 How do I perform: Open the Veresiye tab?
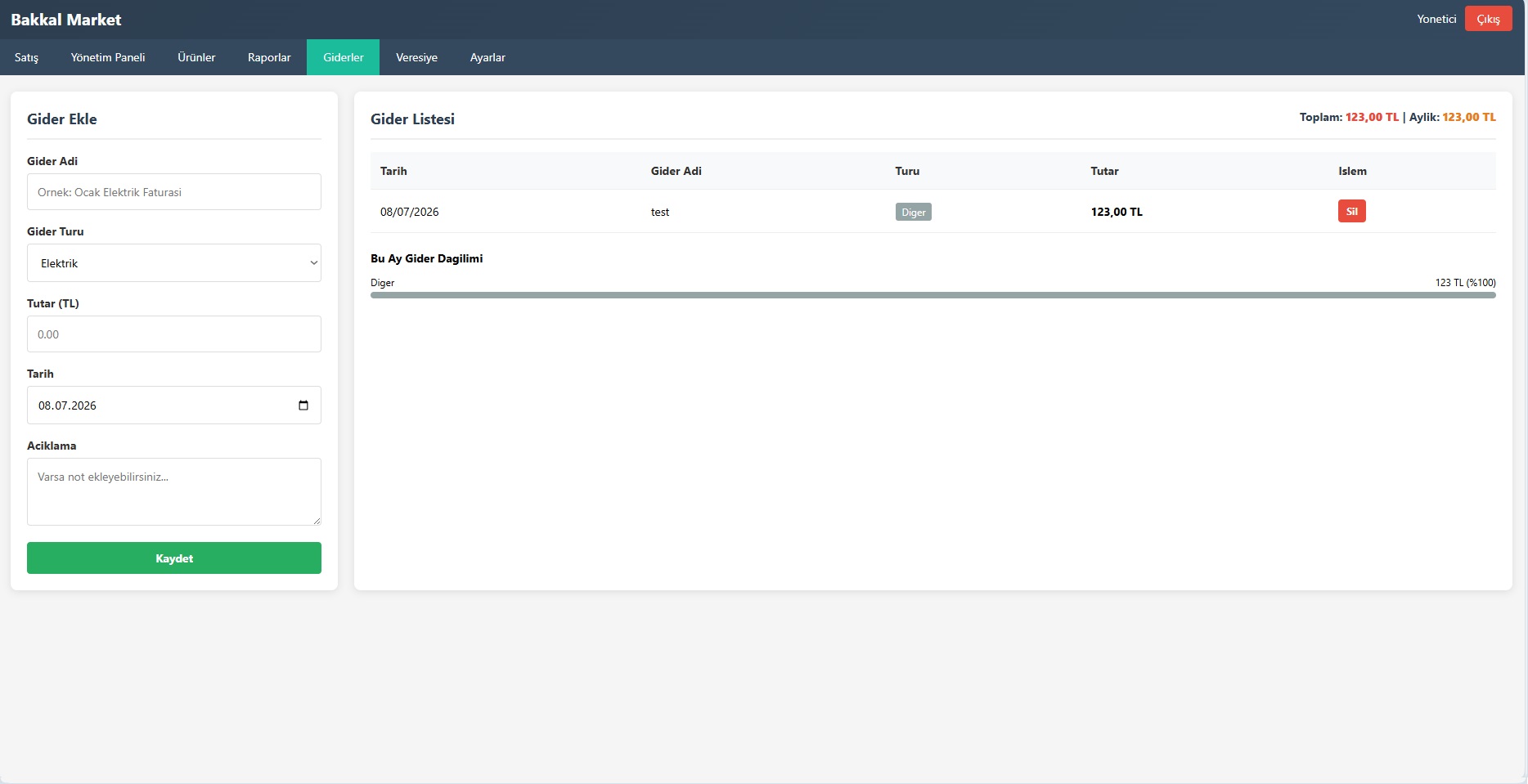(x=416, y=57)
